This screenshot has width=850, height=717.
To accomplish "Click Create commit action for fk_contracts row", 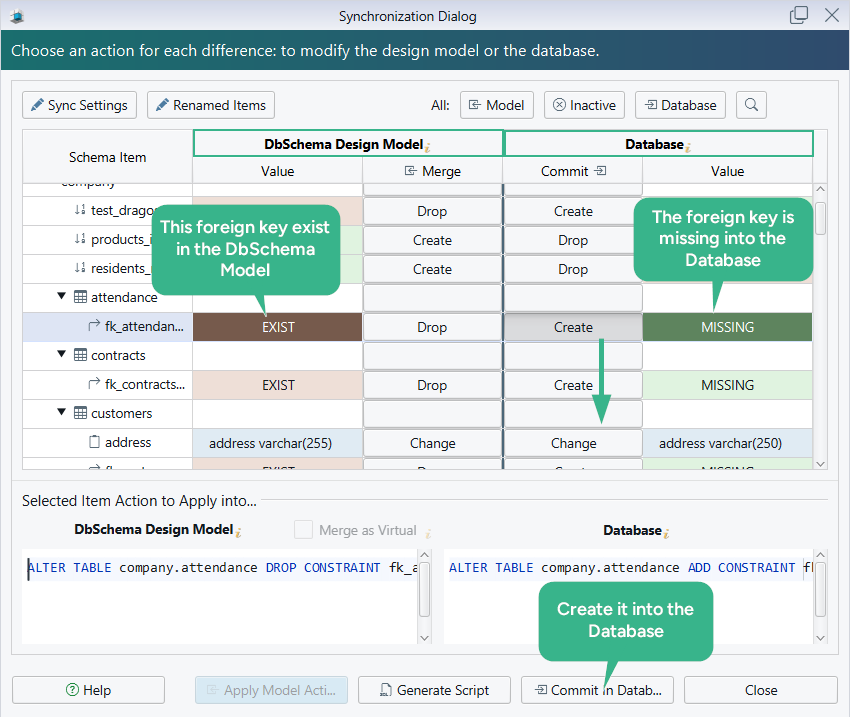I will [x=573, y=385].
